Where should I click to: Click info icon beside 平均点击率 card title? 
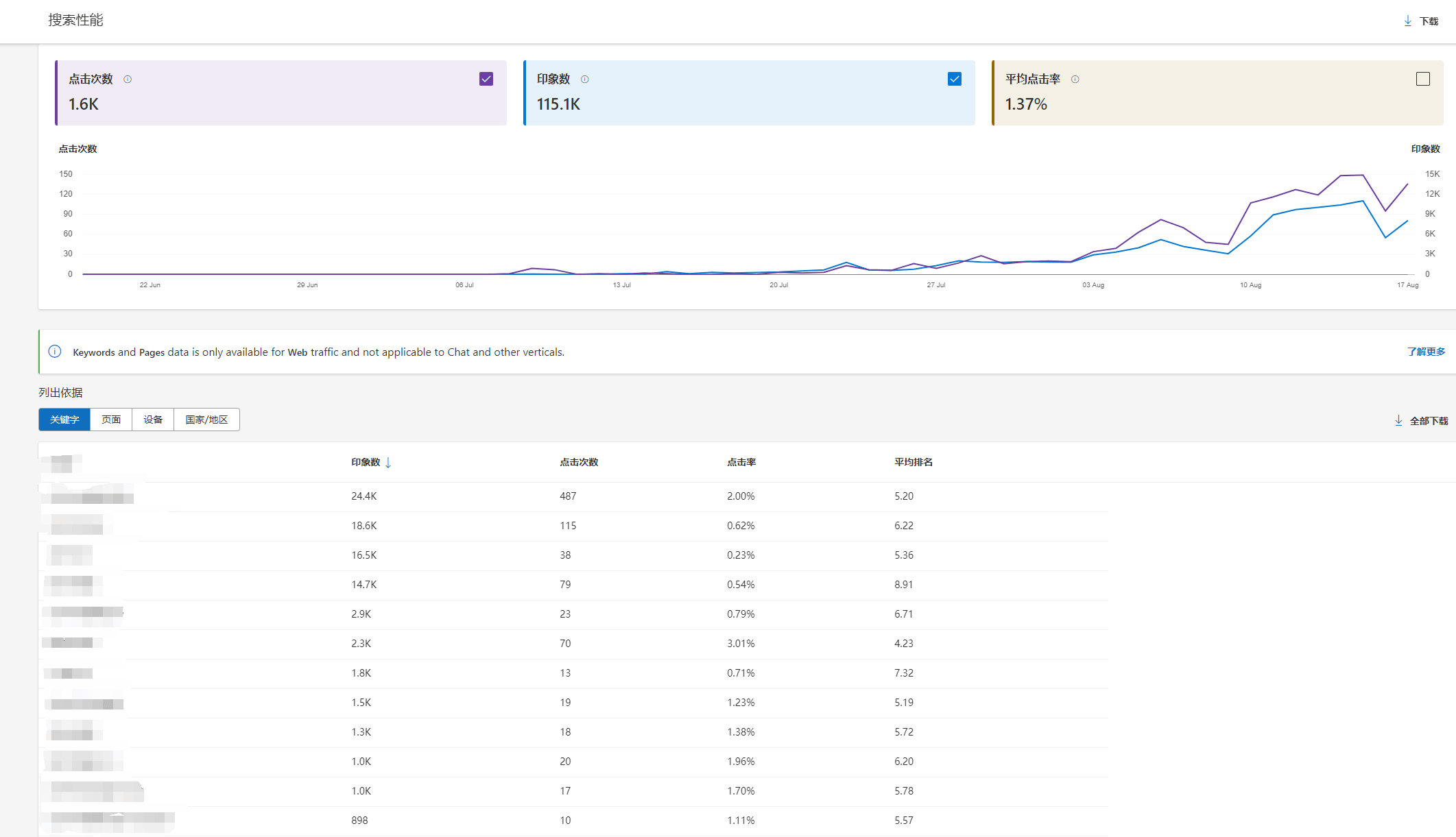1075,80
